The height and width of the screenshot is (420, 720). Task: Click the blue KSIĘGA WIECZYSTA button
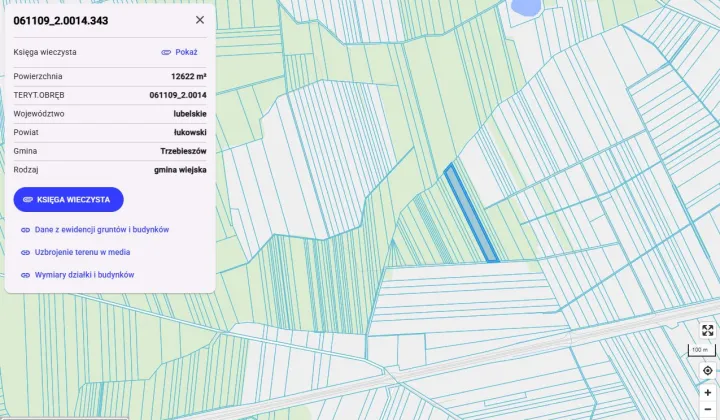click(x=68, y=200)
